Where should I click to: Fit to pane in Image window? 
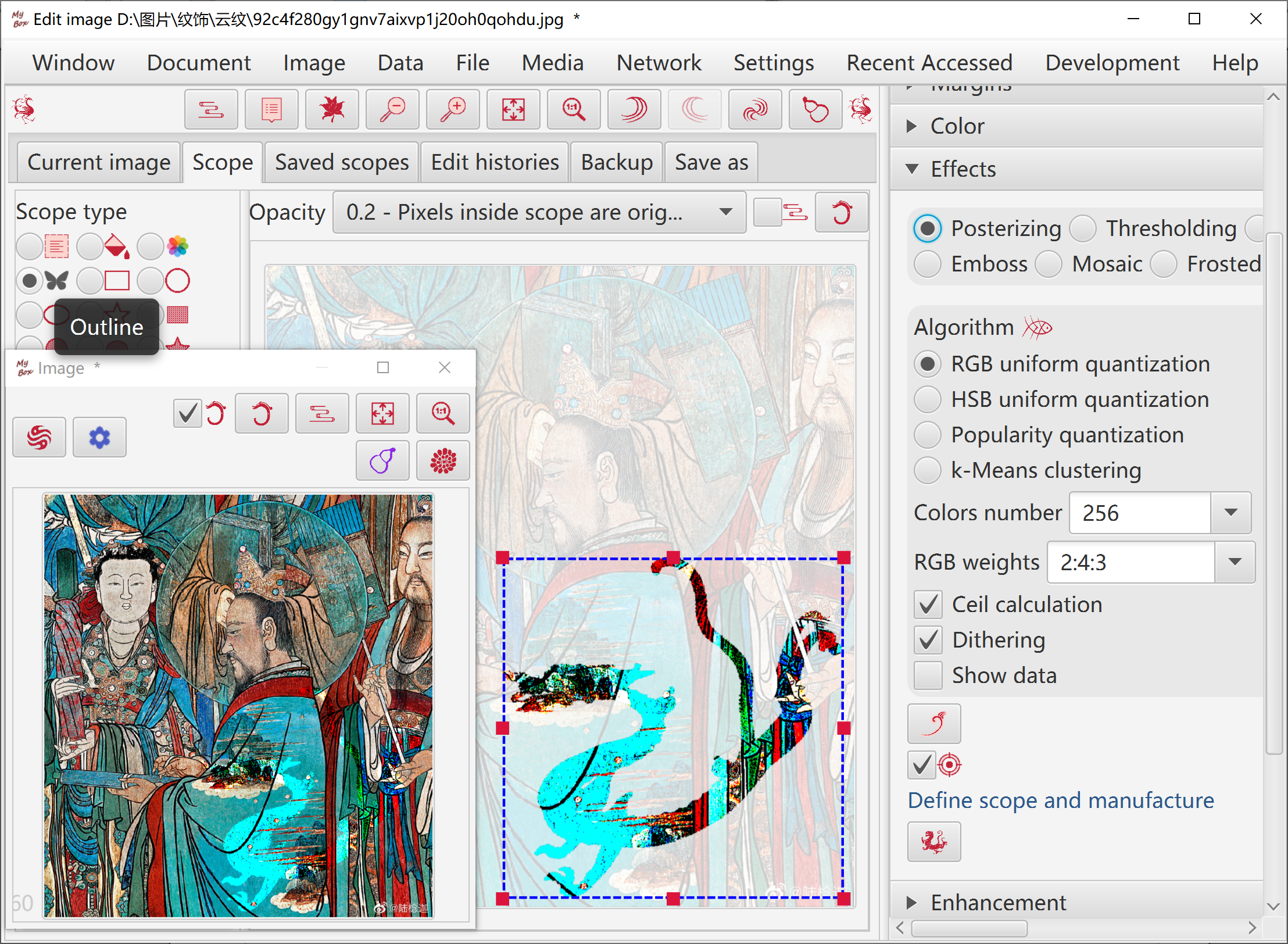pyautogui.click(x=382, y=413)
